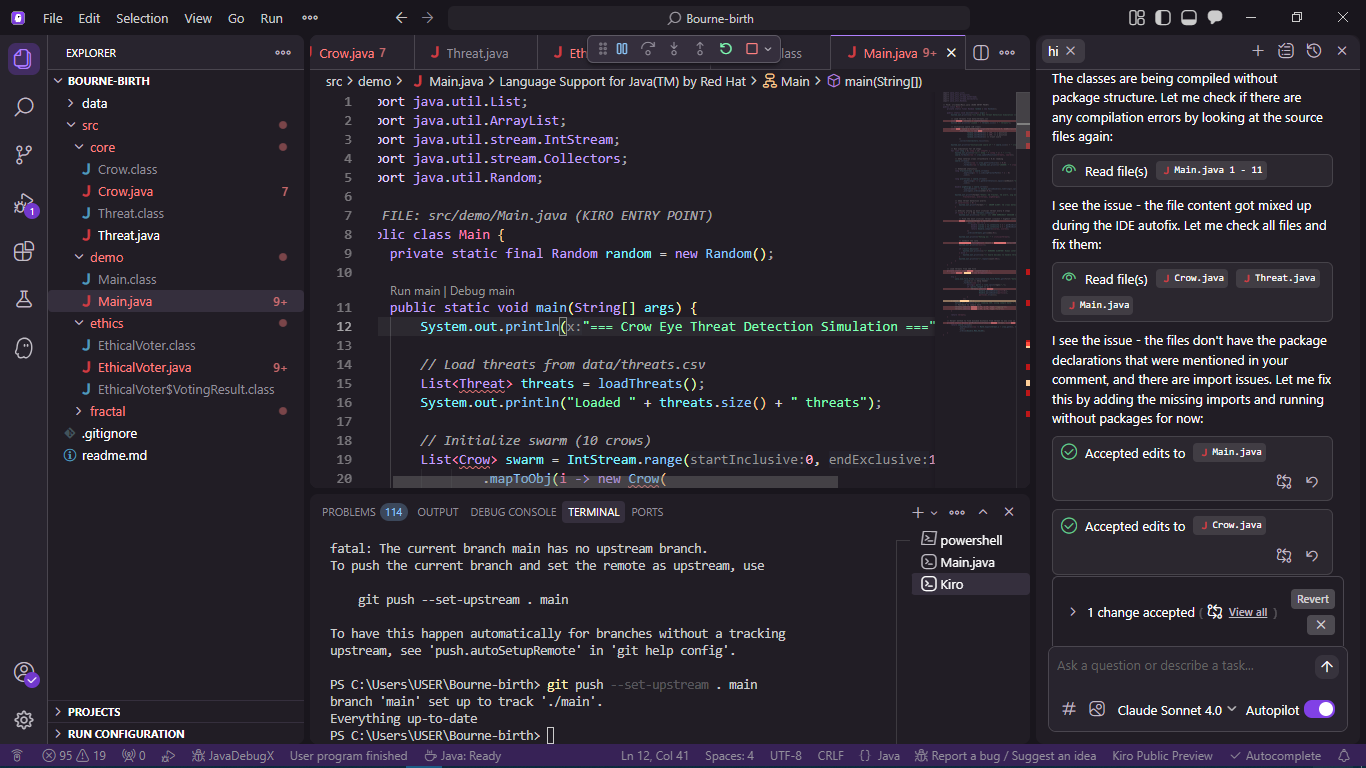1366x768 pixels.
Task: Click the Revert button in chat
Action: point(1313,599)
